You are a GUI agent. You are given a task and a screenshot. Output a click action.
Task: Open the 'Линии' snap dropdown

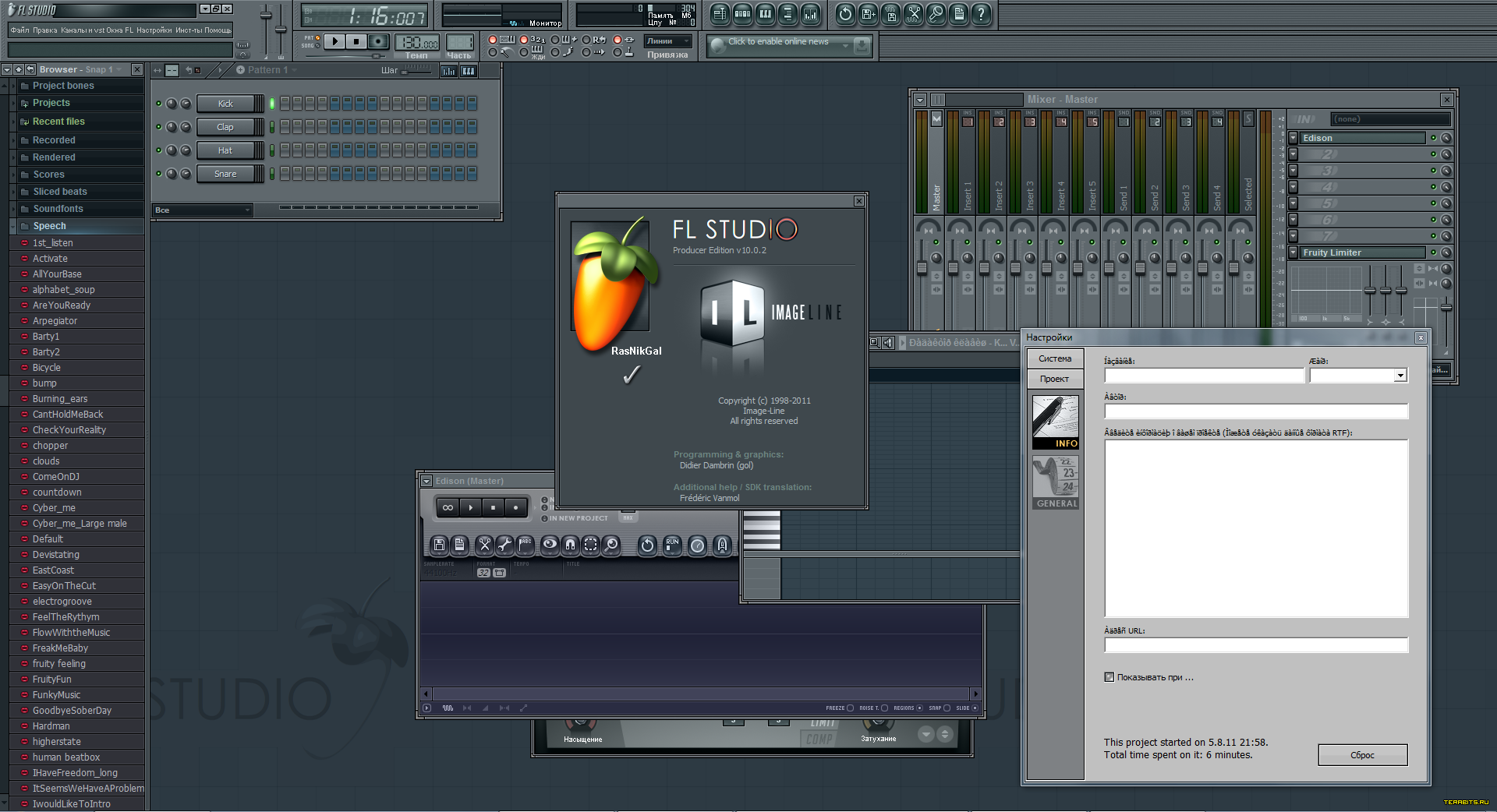[667, 41]
